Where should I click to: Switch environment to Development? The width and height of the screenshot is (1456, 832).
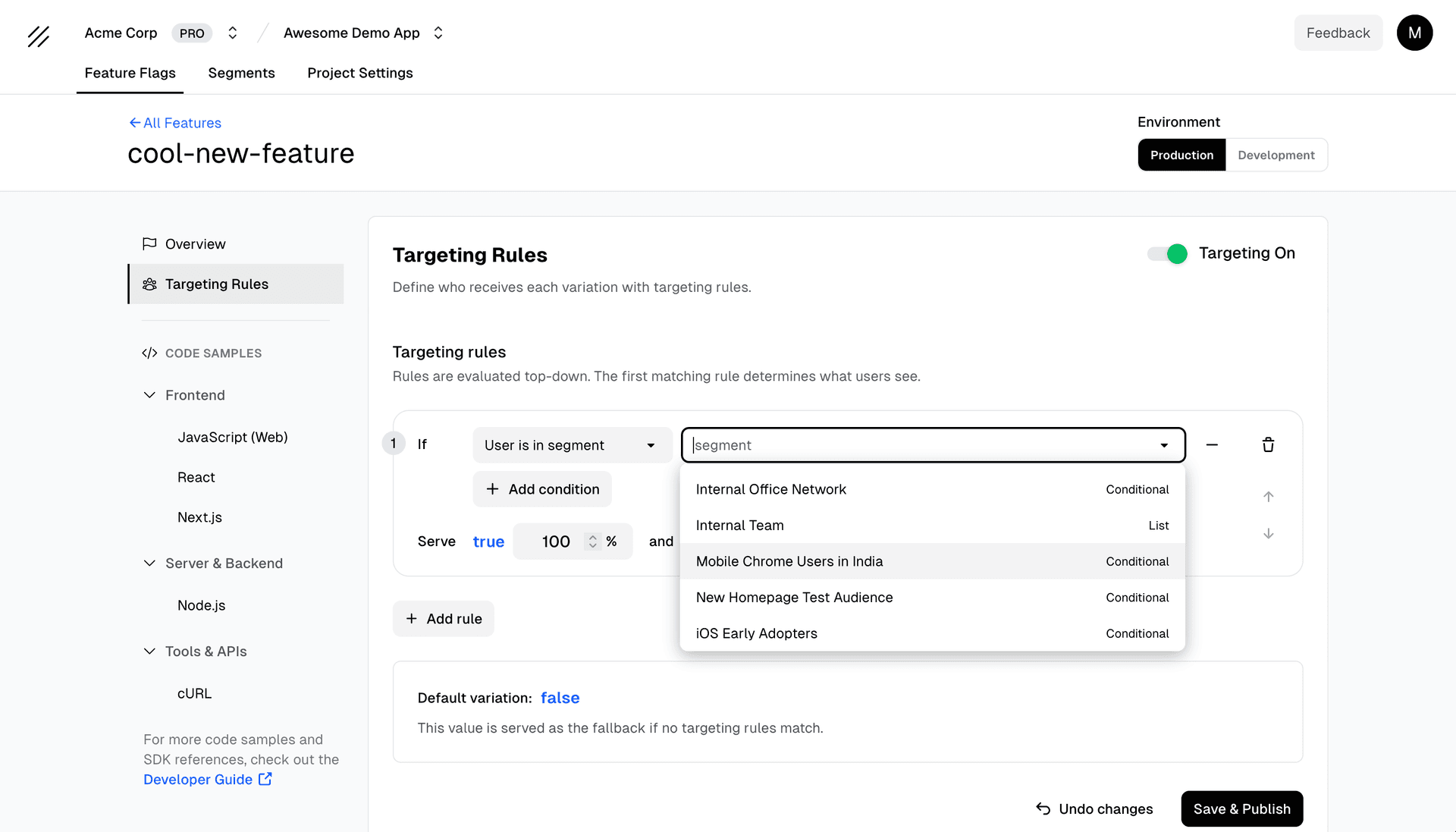pyautogui.click(x=1276, y=155)
